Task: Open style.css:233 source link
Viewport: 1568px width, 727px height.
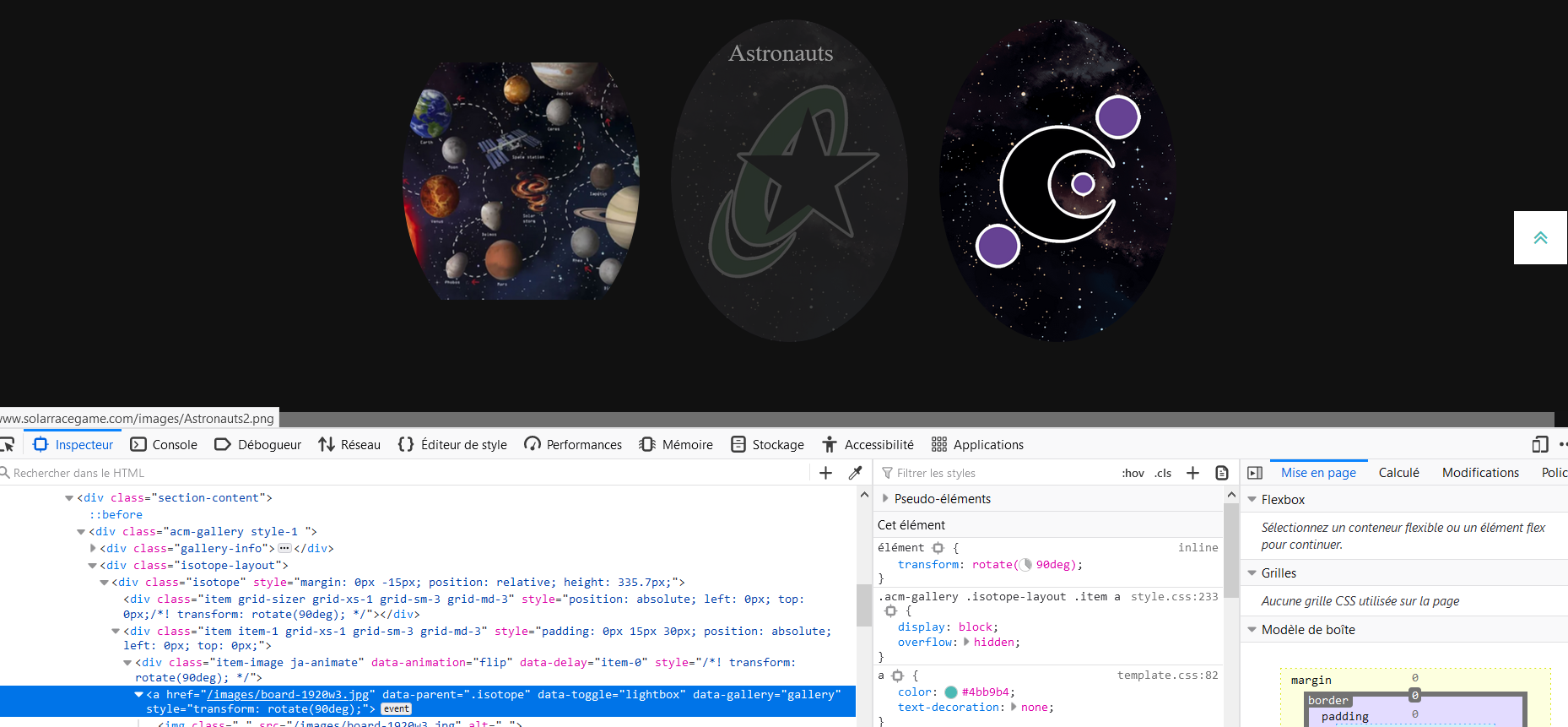Action: click(x=1174, y=596)
